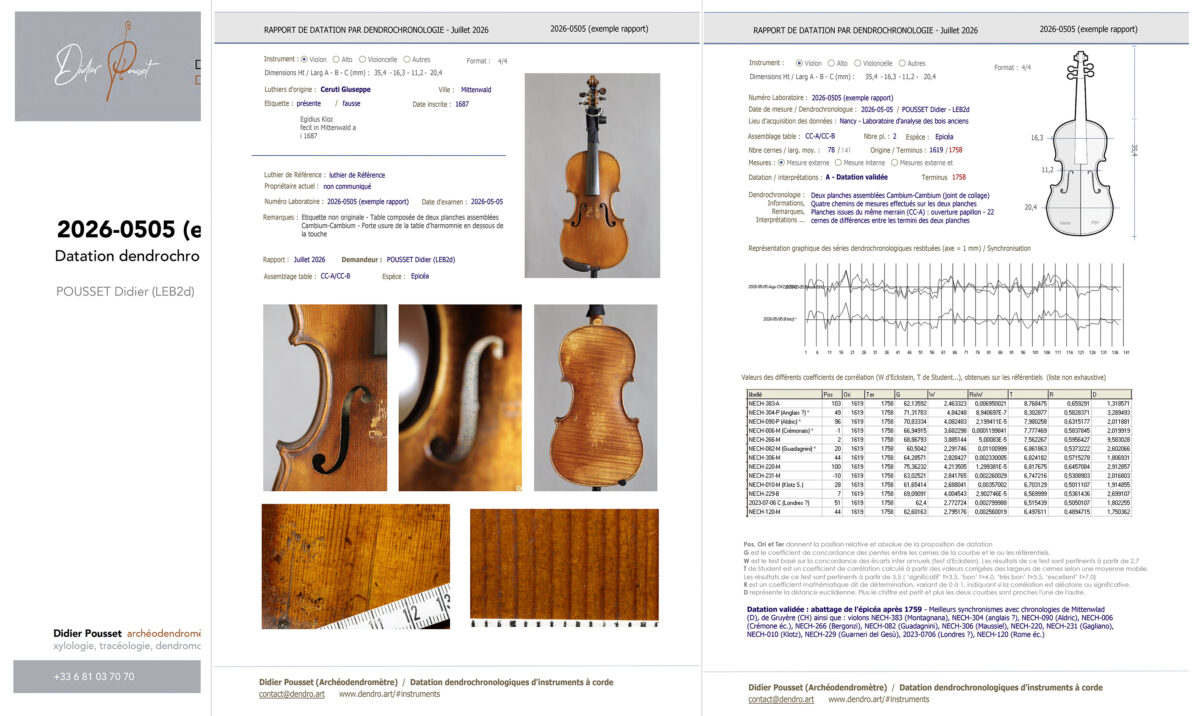
Task: Select Violoncelle radio on the violin photo page
Action: point(379,59)
